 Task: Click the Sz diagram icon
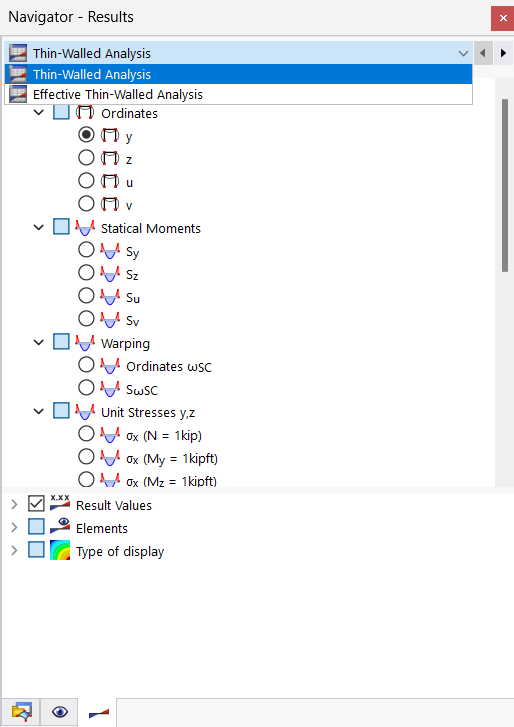[x=110, y=274]
